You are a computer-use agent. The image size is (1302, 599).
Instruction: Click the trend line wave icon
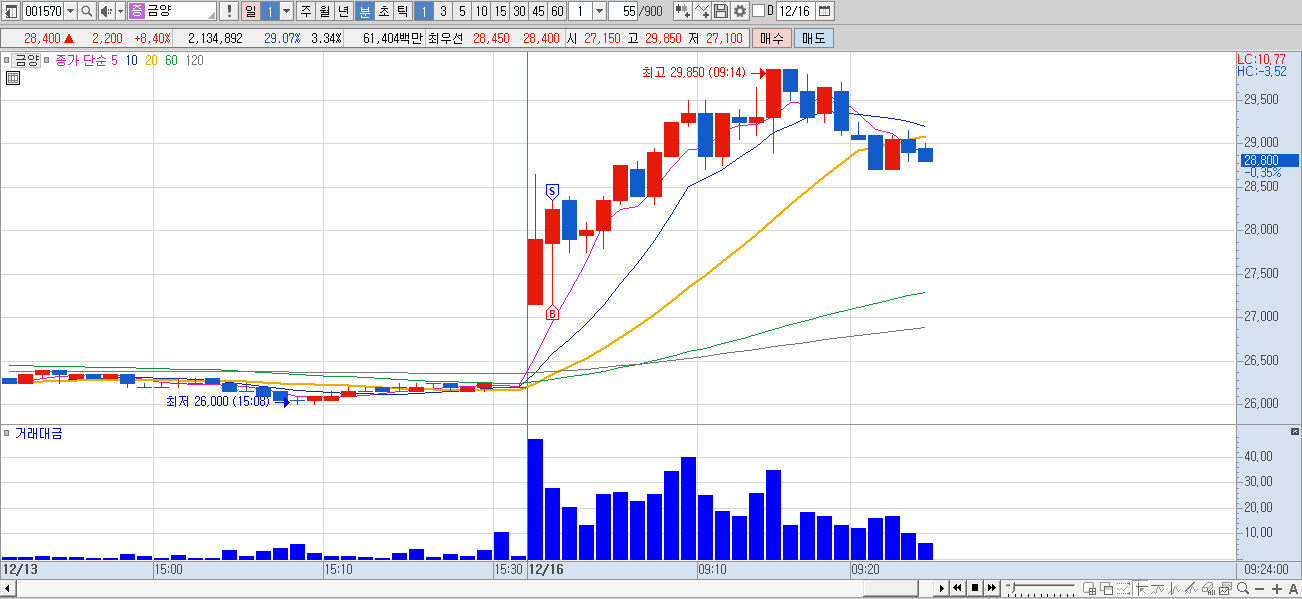(x=1158, y=588)
